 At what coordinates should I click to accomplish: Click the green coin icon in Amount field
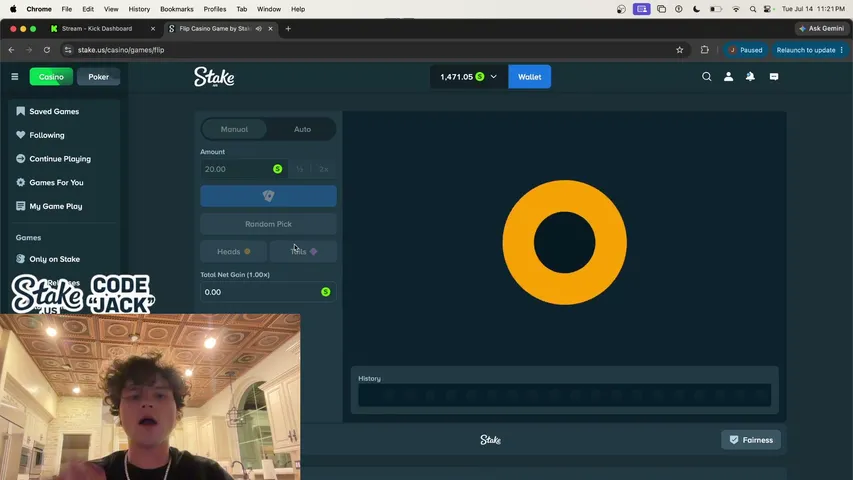click(277, 169)
